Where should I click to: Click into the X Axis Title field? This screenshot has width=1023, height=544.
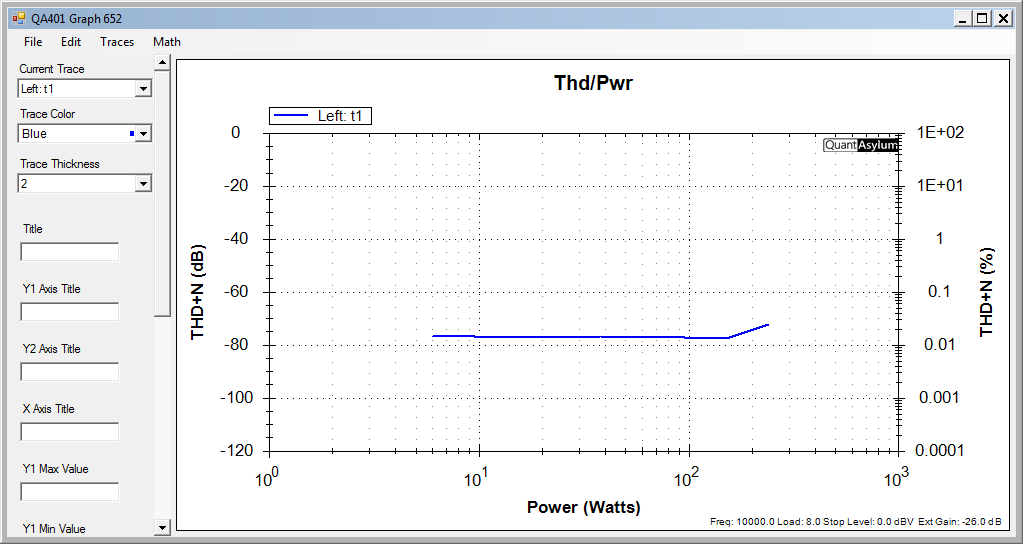point(70,432)
